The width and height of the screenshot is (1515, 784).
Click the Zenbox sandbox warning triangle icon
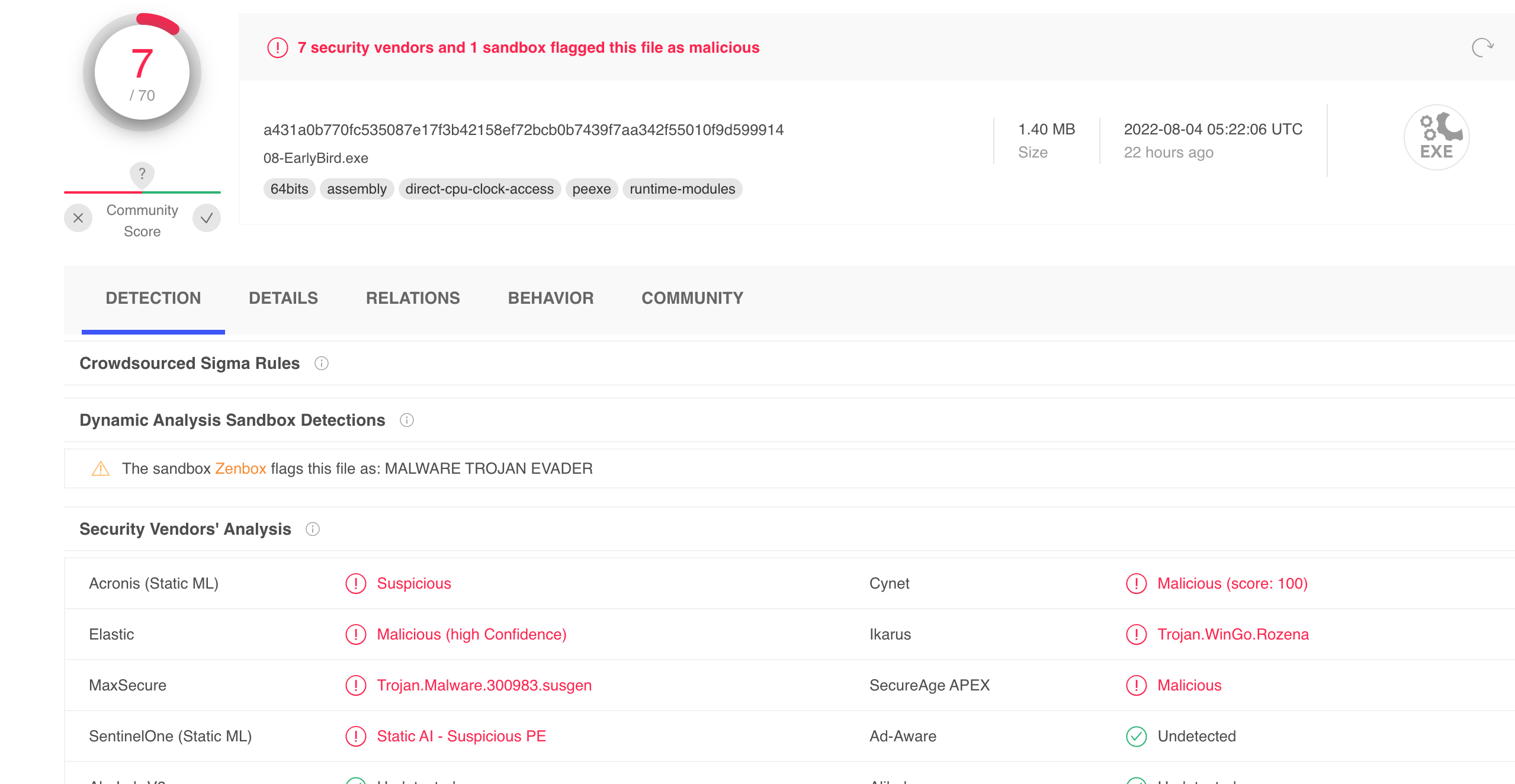[x=101, y=468]
